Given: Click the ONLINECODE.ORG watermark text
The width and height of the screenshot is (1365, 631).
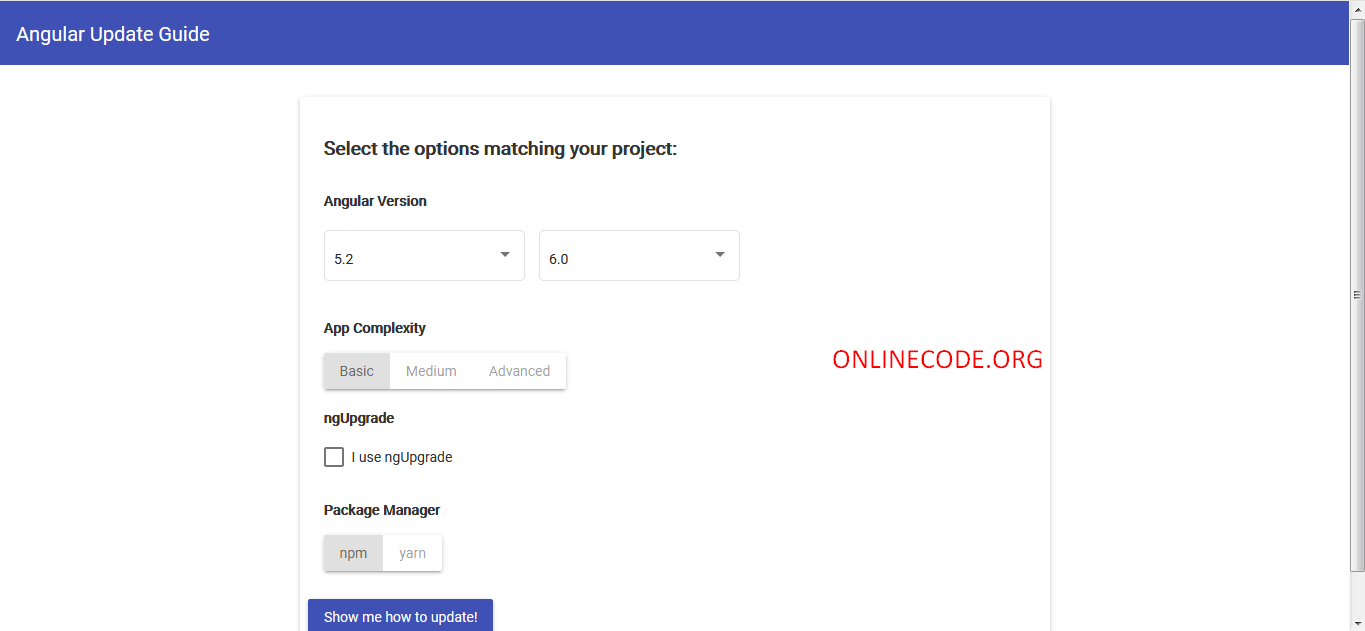Looking at the screenshot, I should [937, 359].
